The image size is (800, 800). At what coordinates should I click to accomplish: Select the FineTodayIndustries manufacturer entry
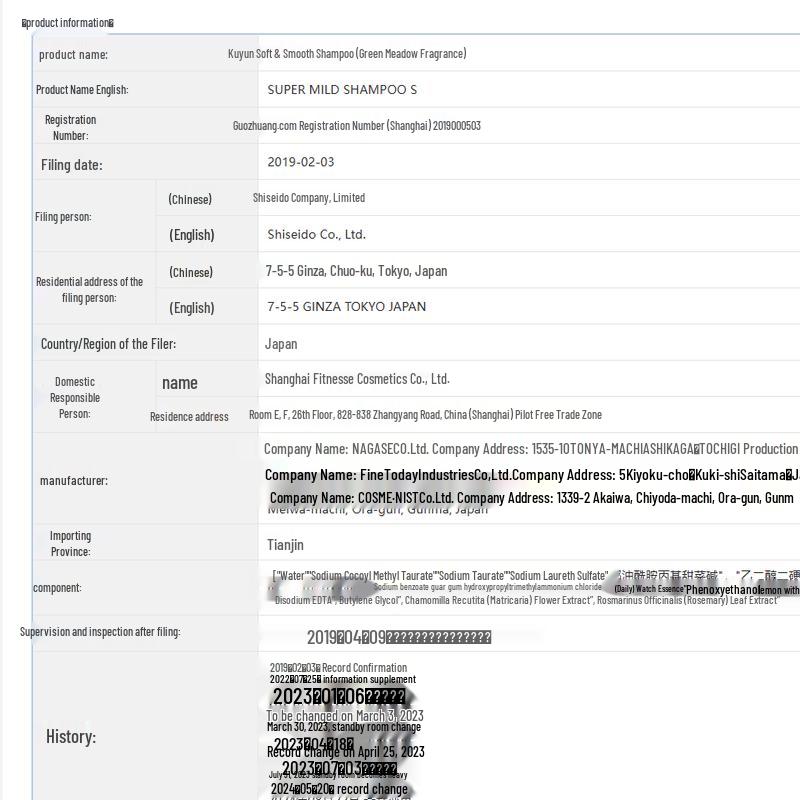pos(530,475)
